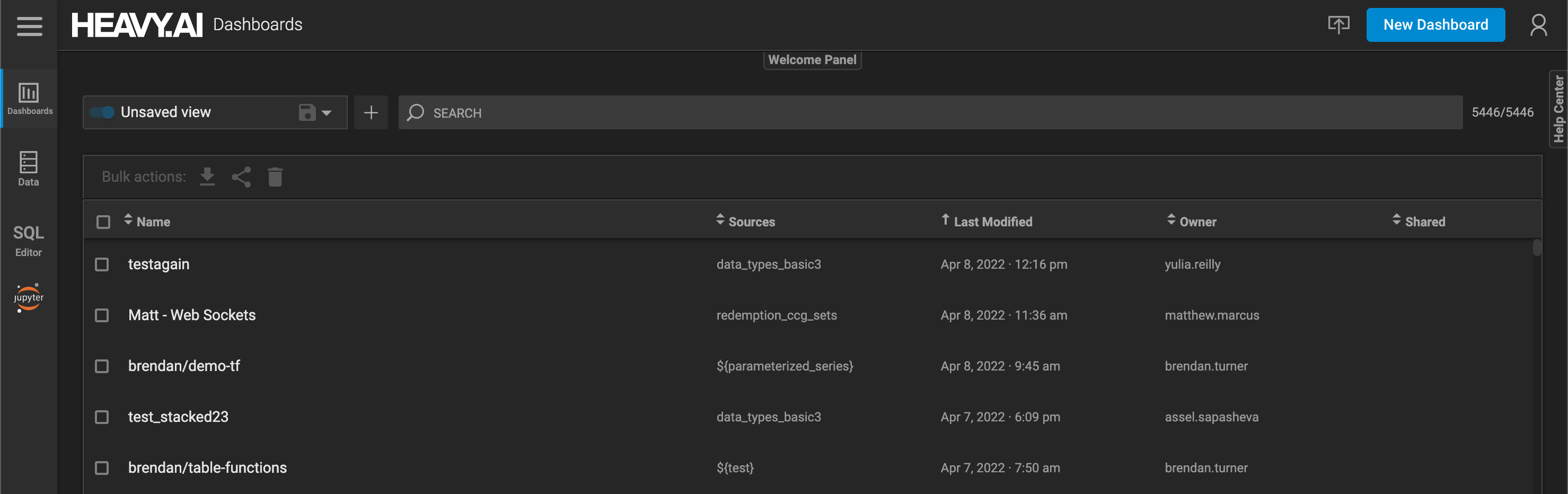
Task: Click the bulk delete trash icon
Action: (275, 177)
